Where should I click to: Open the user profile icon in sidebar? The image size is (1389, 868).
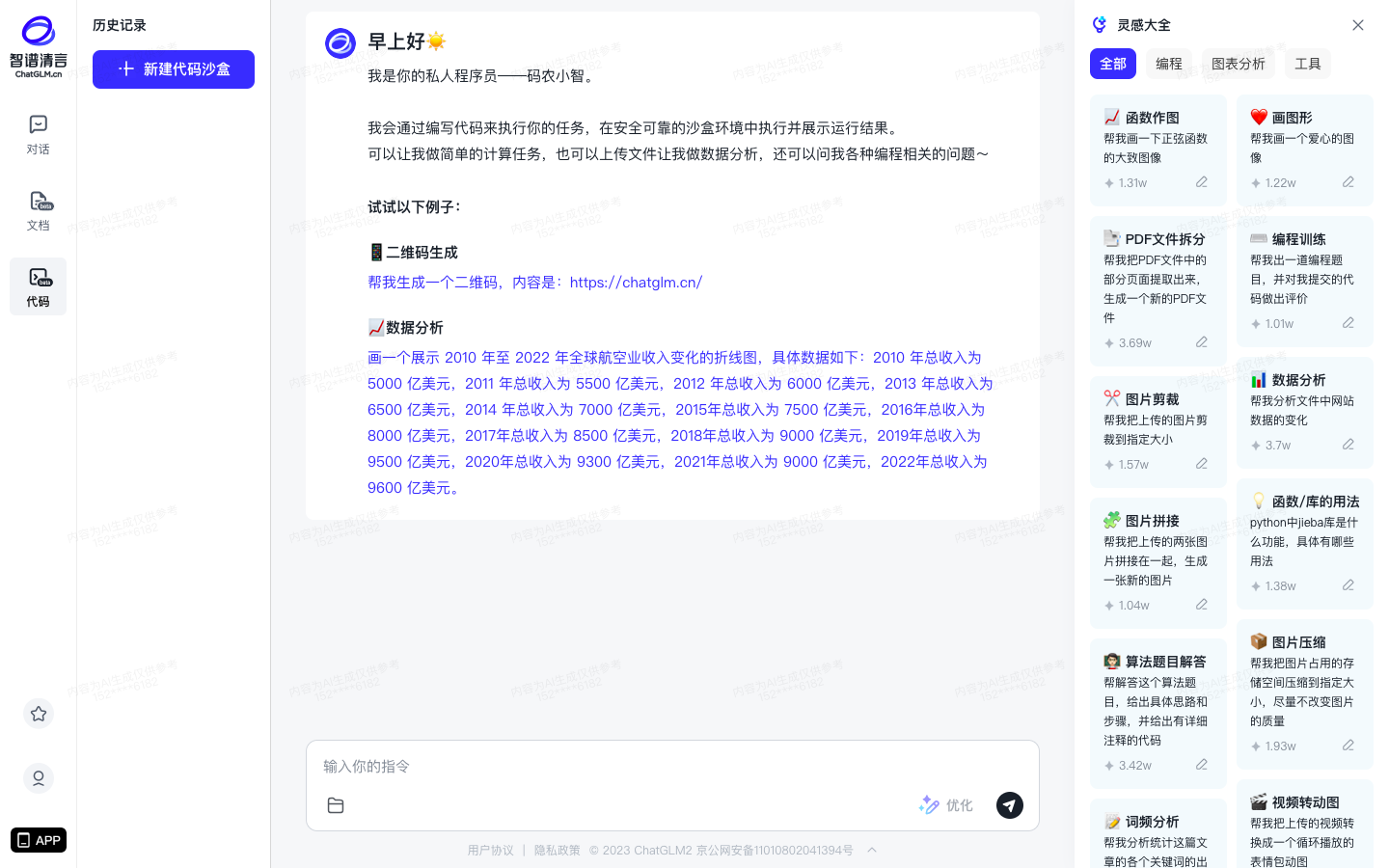(x=39, y=778)
